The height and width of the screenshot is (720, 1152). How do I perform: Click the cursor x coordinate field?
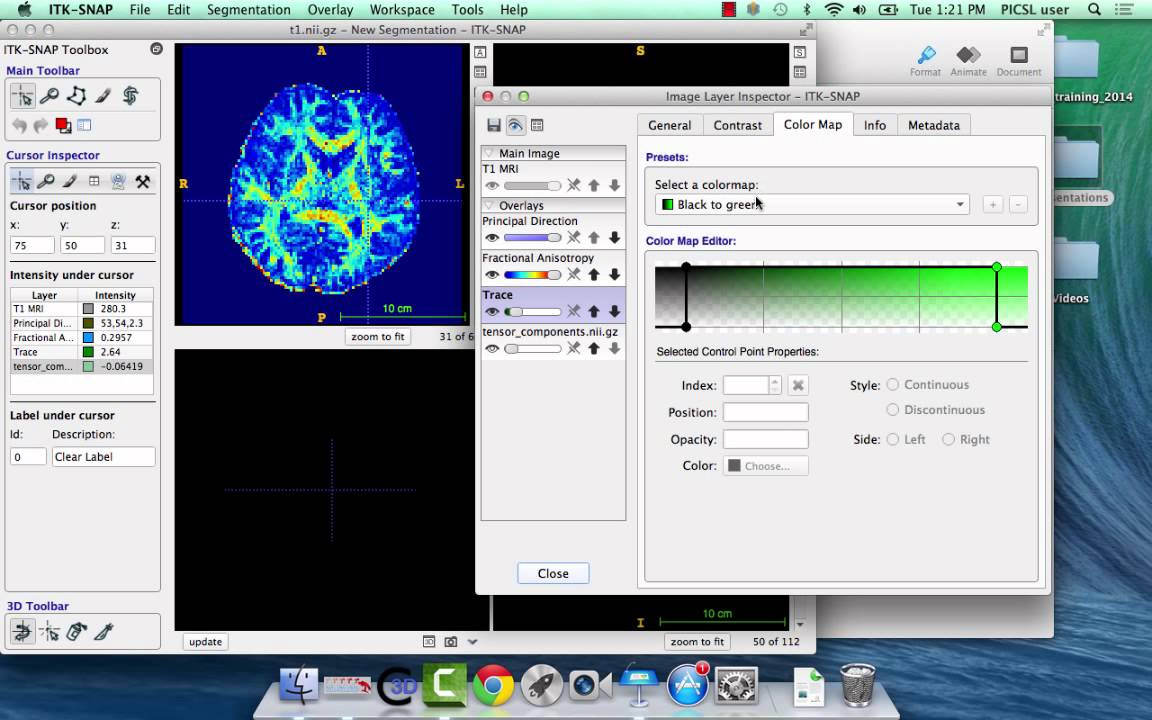[32, 245]
